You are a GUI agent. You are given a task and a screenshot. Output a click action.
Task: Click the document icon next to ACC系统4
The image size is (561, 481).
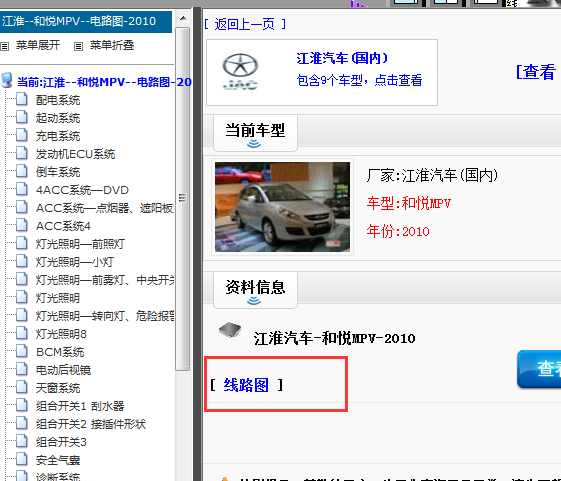[x=21, y=225]
